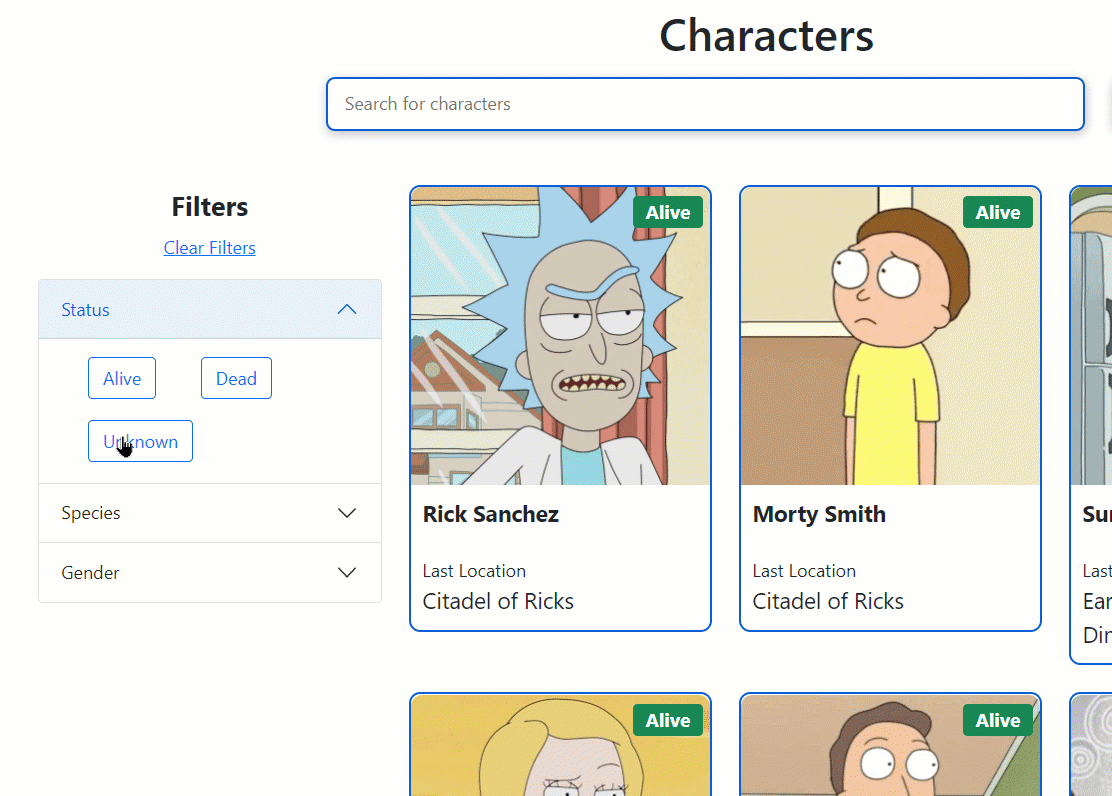Screen dimensions: 1112x796
Task: Open the brown-haired character card below Morty Smith
Action: click(x=890, y=745)
